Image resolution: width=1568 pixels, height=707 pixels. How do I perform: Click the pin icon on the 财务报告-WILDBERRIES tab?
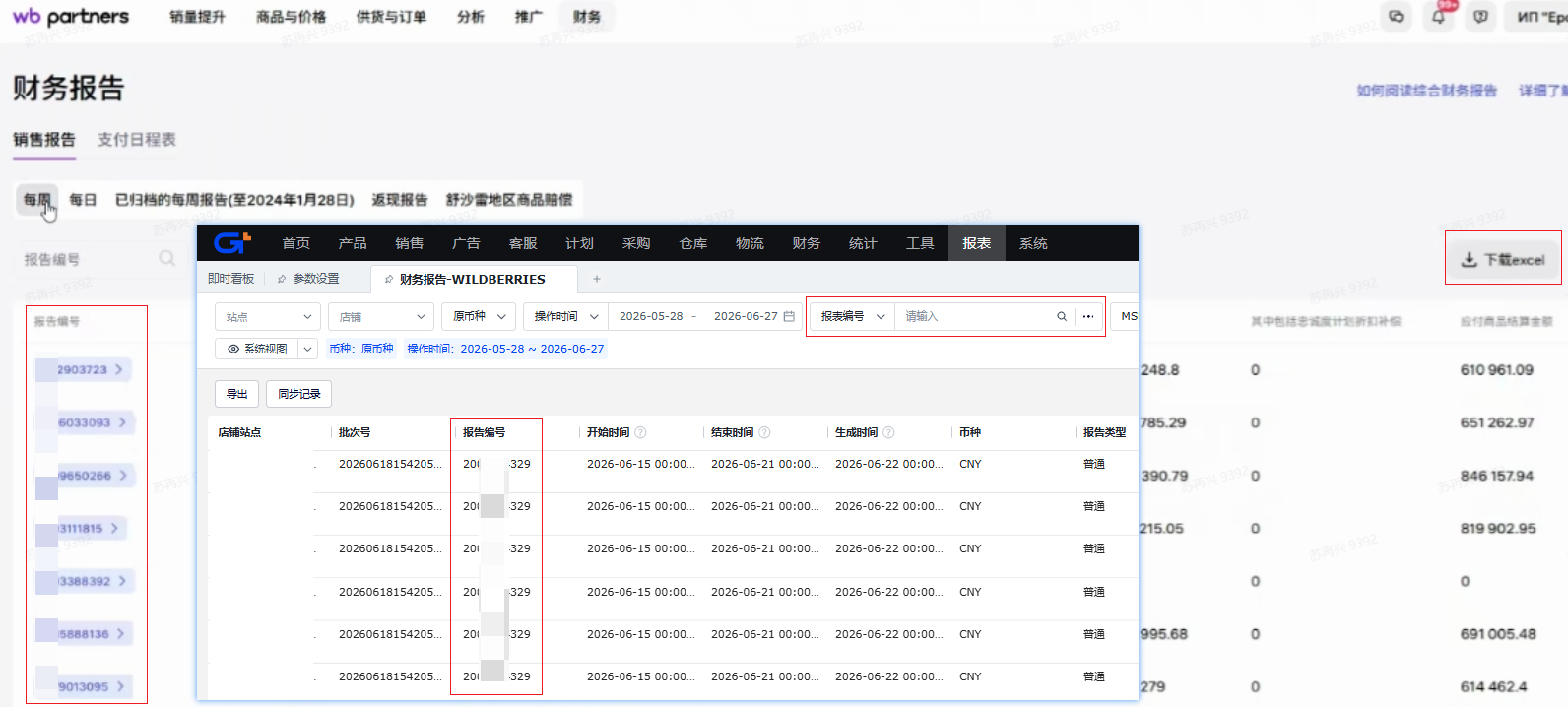click(x=389, y=279)
